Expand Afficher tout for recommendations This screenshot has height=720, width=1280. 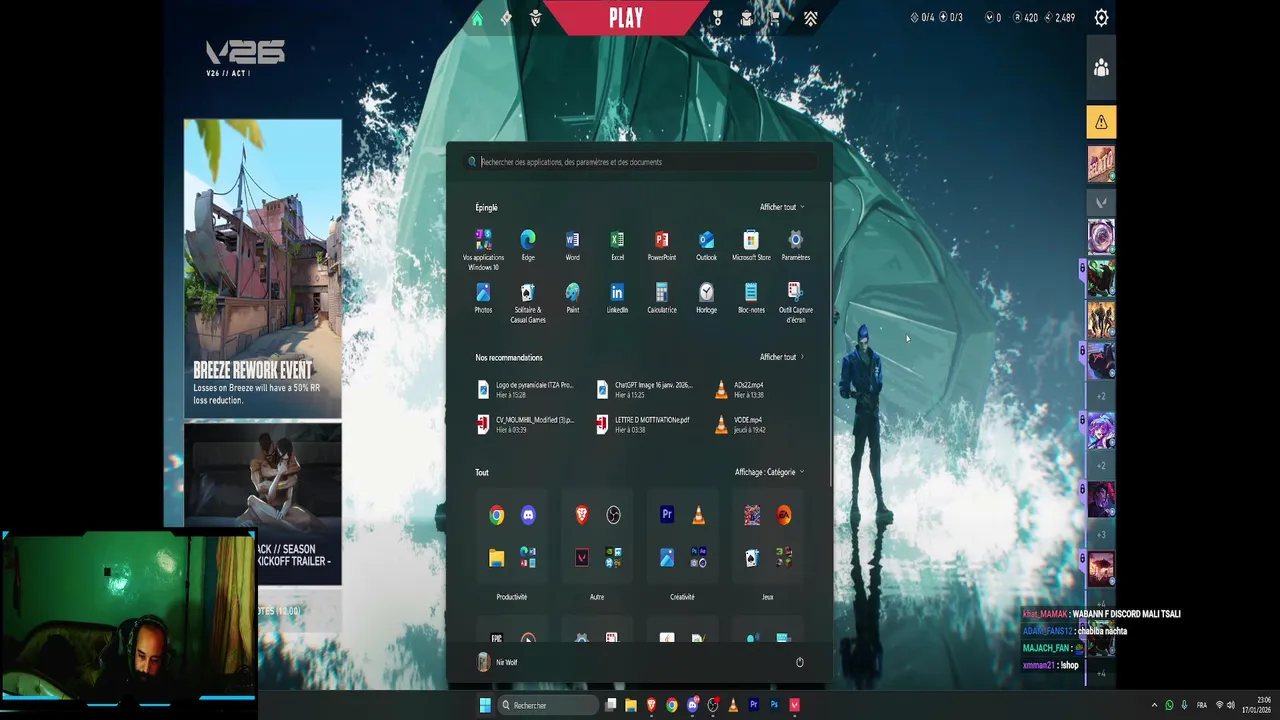point(782,357)
